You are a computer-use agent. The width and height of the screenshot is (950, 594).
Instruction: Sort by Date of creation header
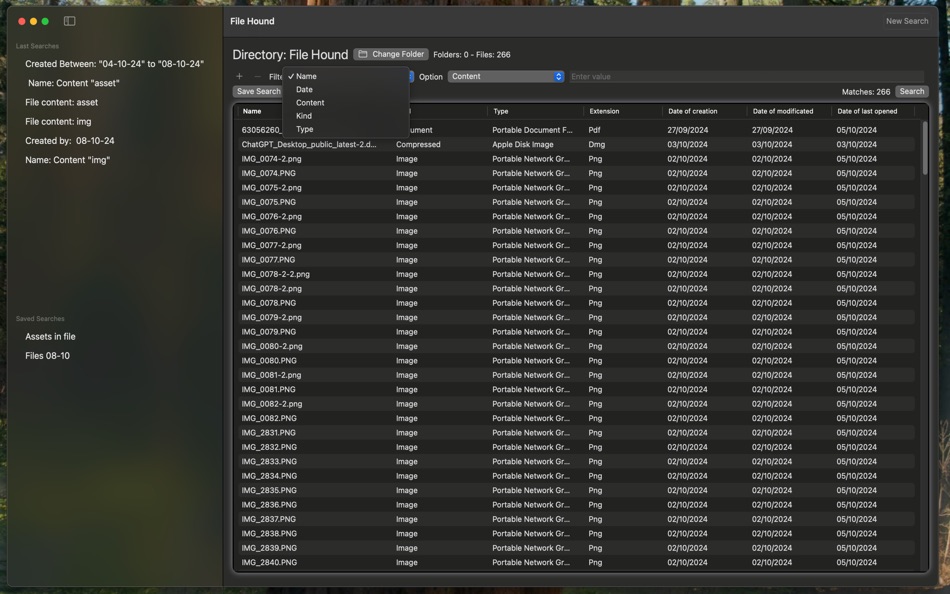693,112
